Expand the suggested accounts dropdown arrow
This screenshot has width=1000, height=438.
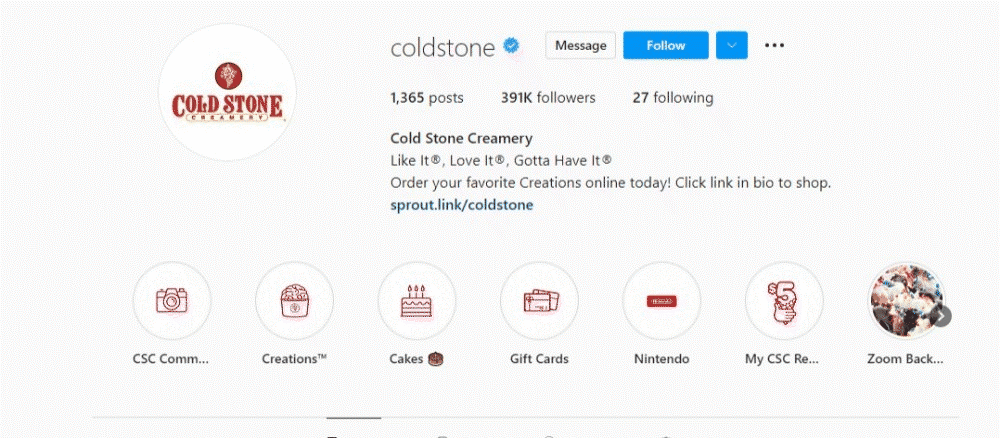tap(732, 45)
